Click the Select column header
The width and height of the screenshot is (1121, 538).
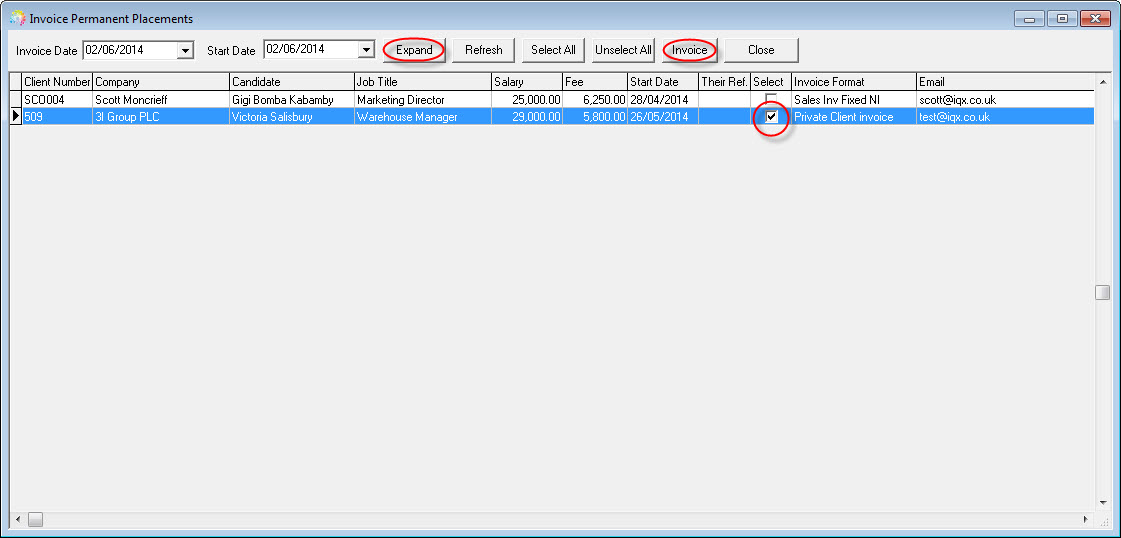771,82
